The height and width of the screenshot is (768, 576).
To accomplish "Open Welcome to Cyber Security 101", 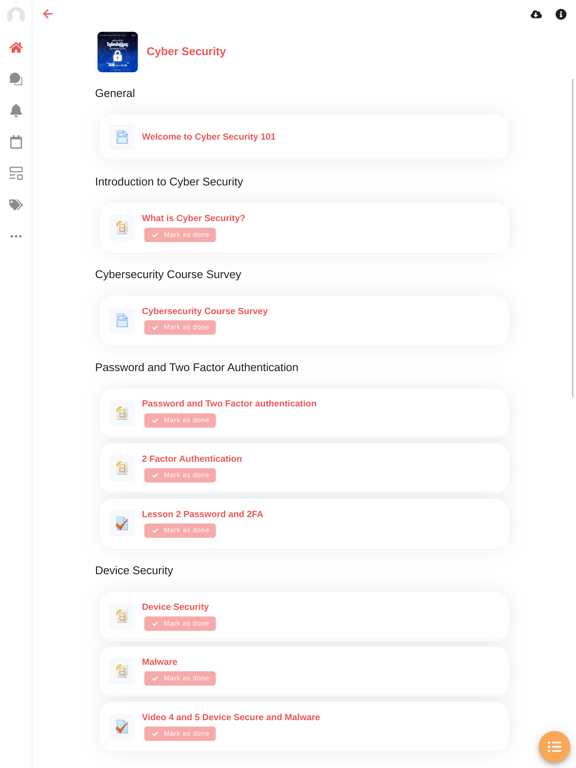I will tap(209, 137).
